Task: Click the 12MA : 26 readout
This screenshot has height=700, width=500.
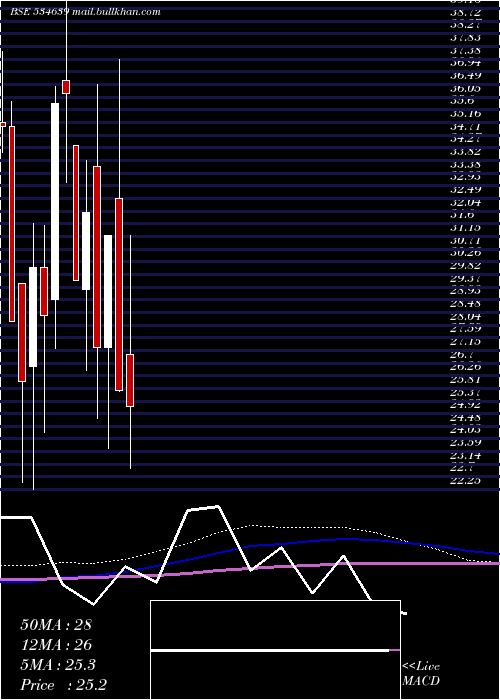Action: pos(56,645)
